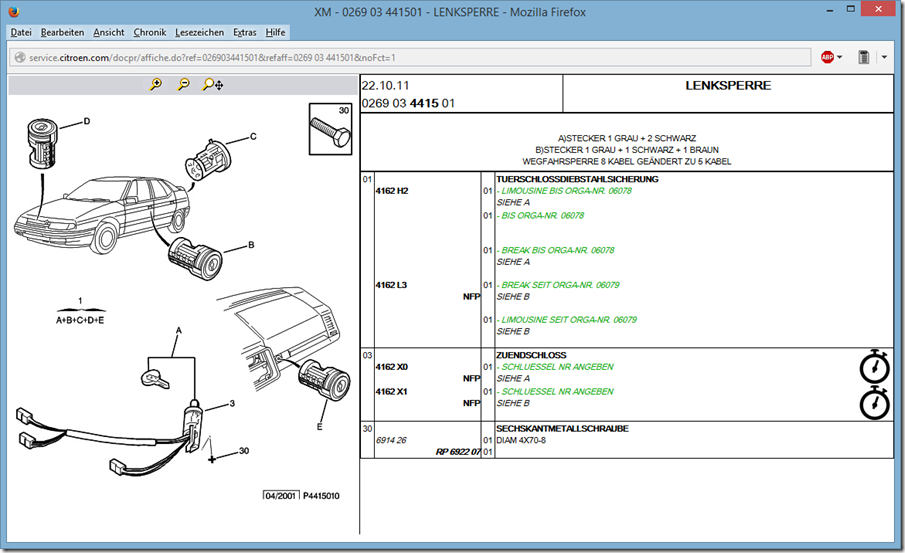Click DIAM 4X70-8 description

[521, 440]
